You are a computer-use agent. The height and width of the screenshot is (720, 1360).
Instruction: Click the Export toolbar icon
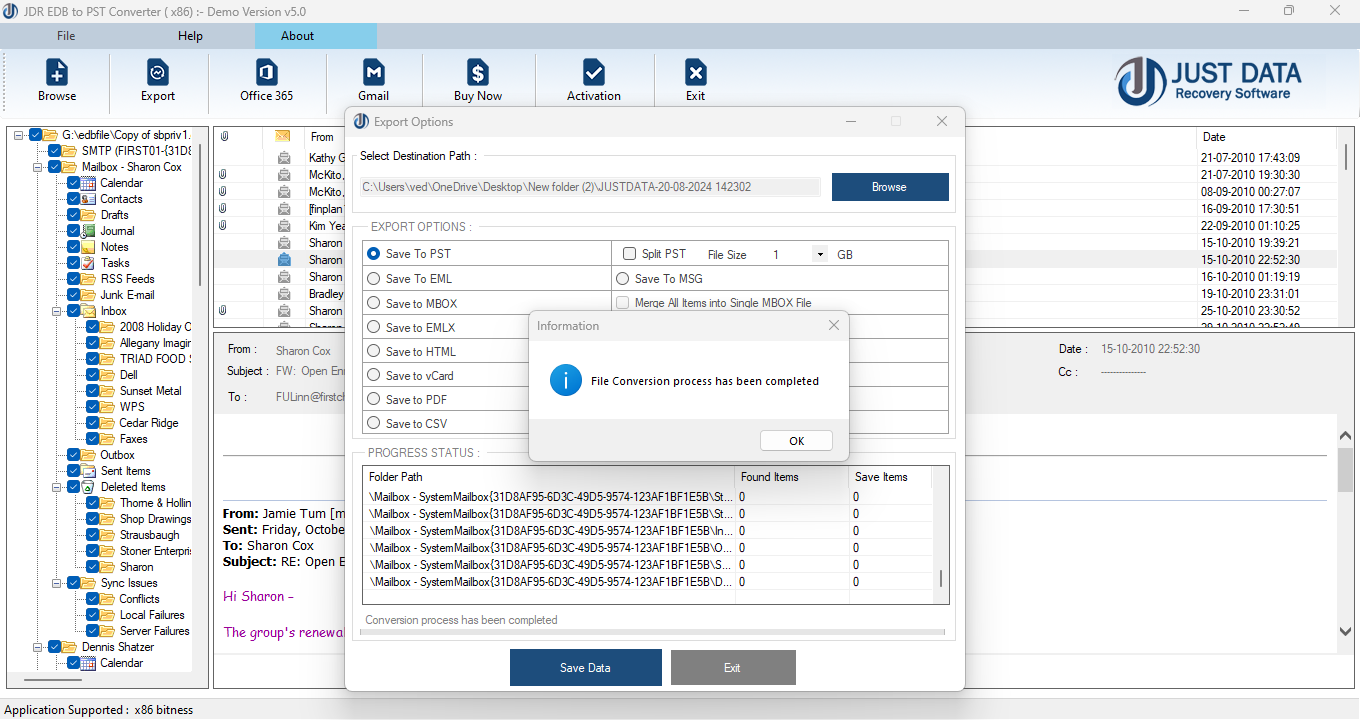click(x=157, y=78)
